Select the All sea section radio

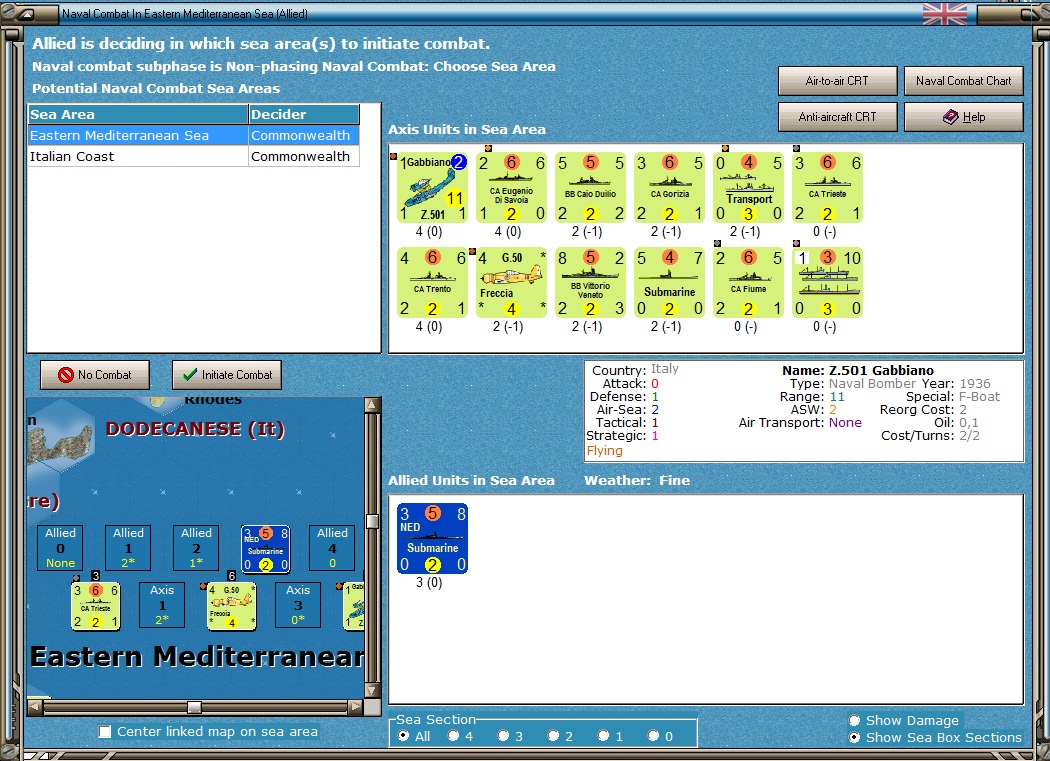[404, 736]
